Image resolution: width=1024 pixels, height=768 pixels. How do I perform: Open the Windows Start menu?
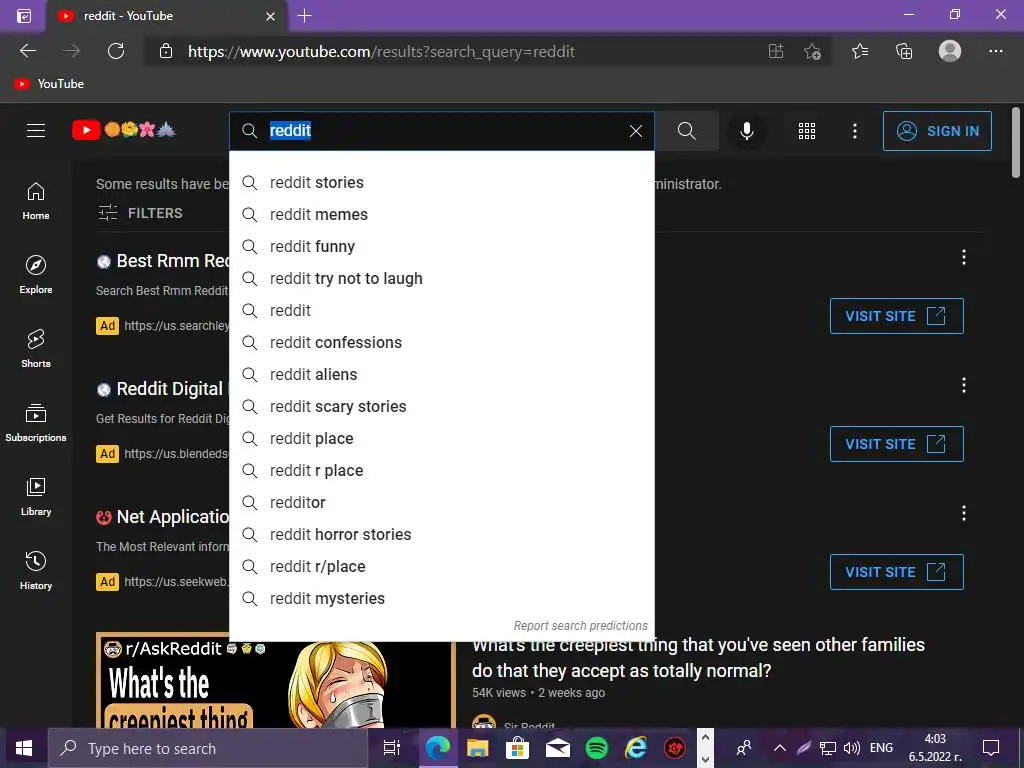click(x=24, y=748)
